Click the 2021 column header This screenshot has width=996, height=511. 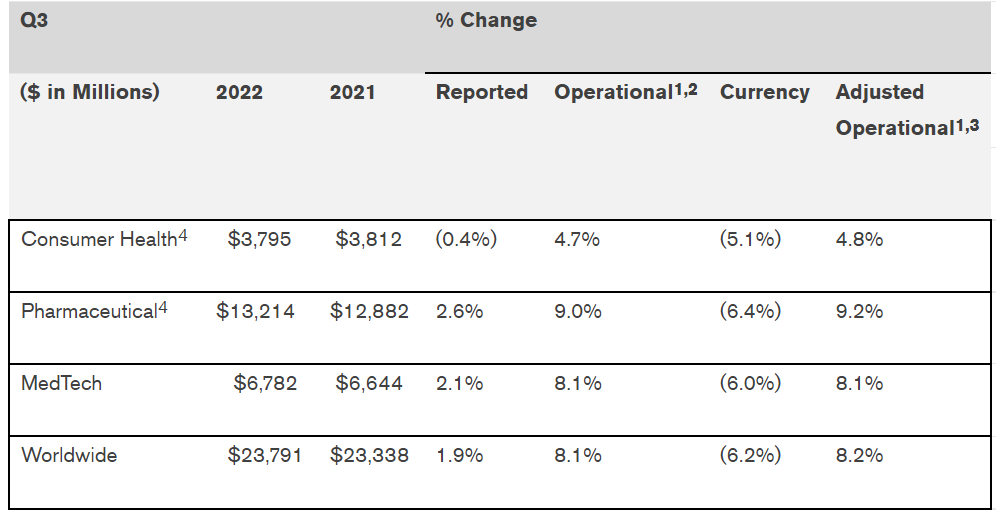click(x=352, y=92)
